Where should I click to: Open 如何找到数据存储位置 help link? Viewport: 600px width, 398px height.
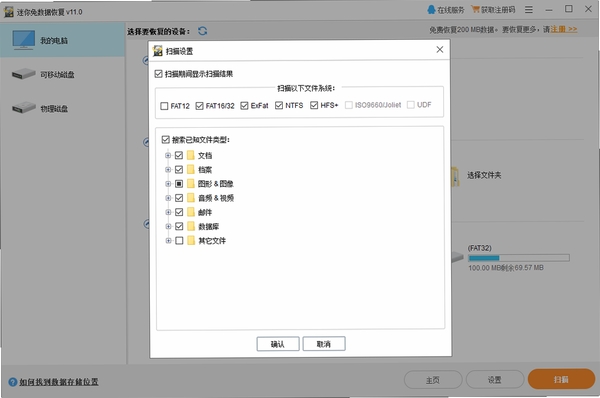[59, 382]
